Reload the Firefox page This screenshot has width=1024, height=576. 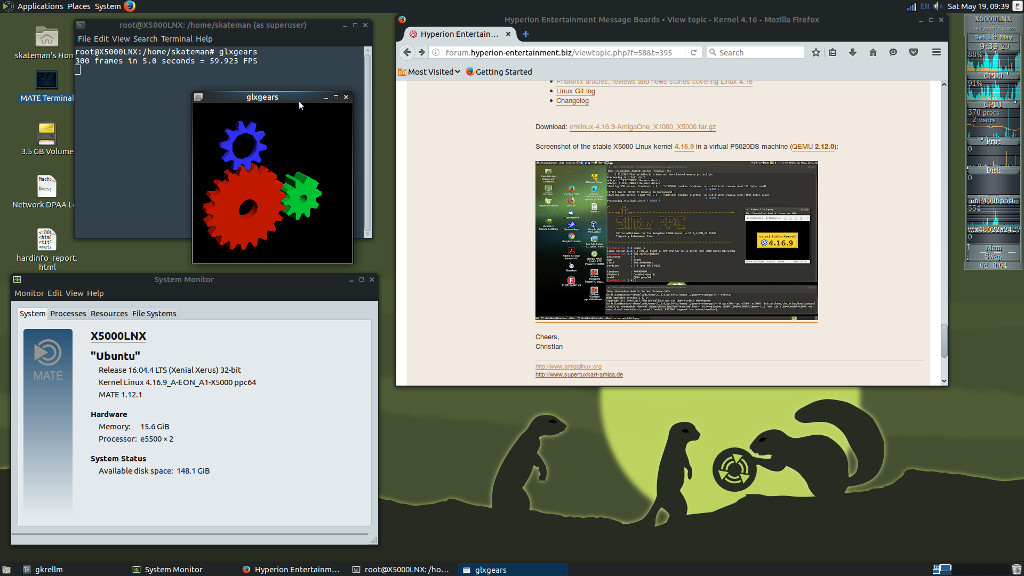(x=694, y=52)
